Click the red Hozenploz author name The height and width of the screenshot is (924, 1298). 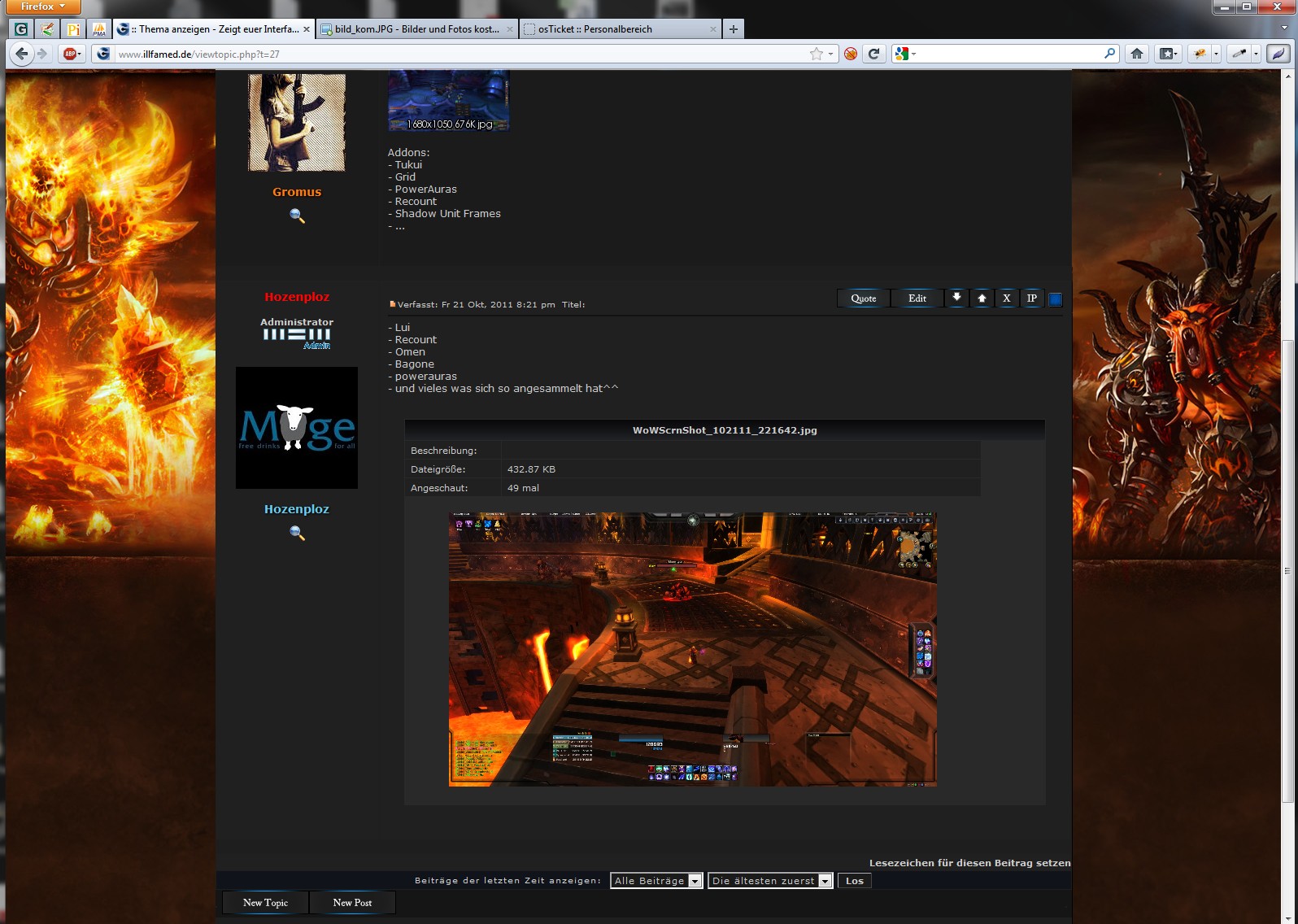coord(297,297)
